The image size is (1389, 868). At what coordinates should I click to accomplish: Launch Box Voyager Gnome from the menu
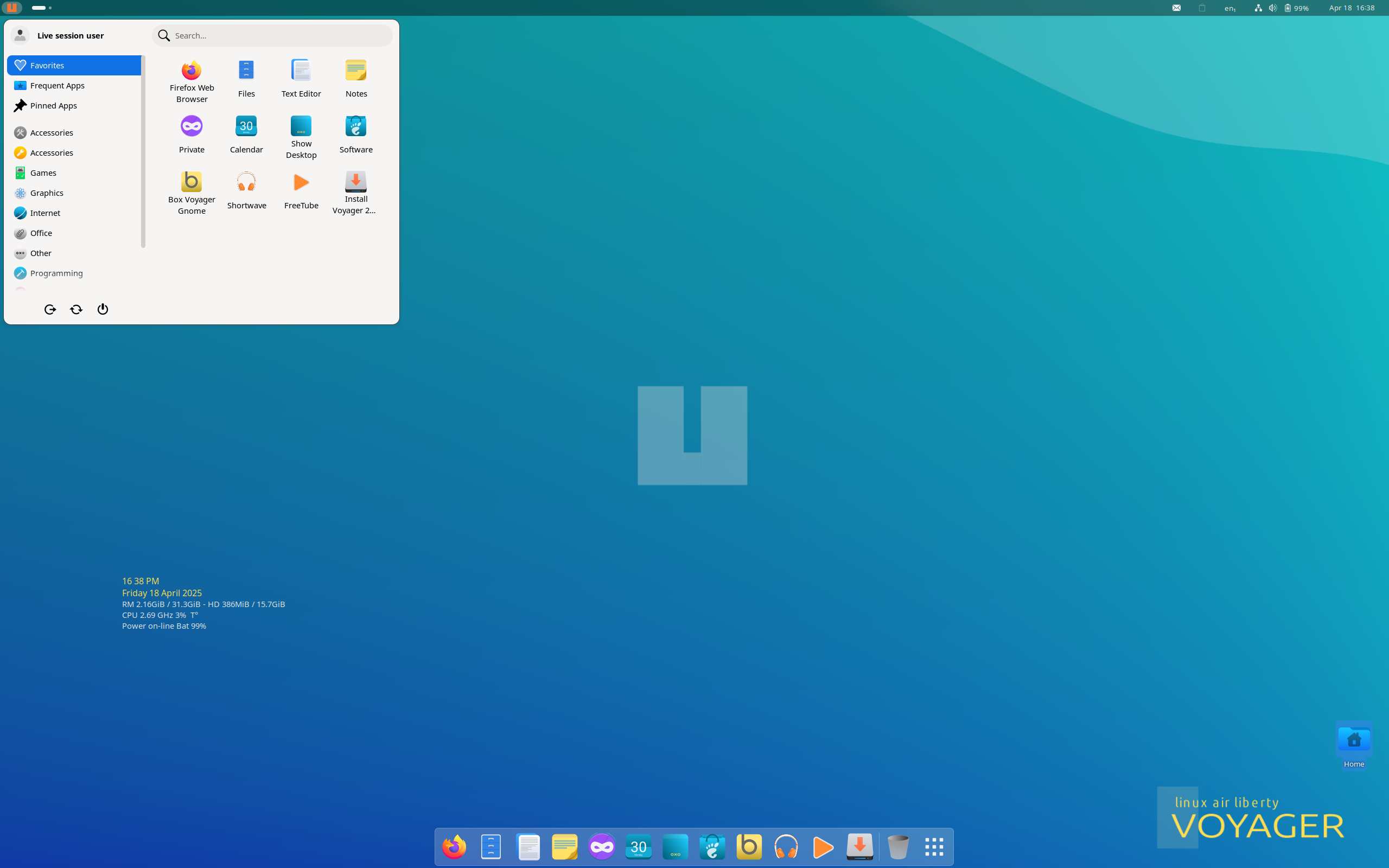point(192,193)
